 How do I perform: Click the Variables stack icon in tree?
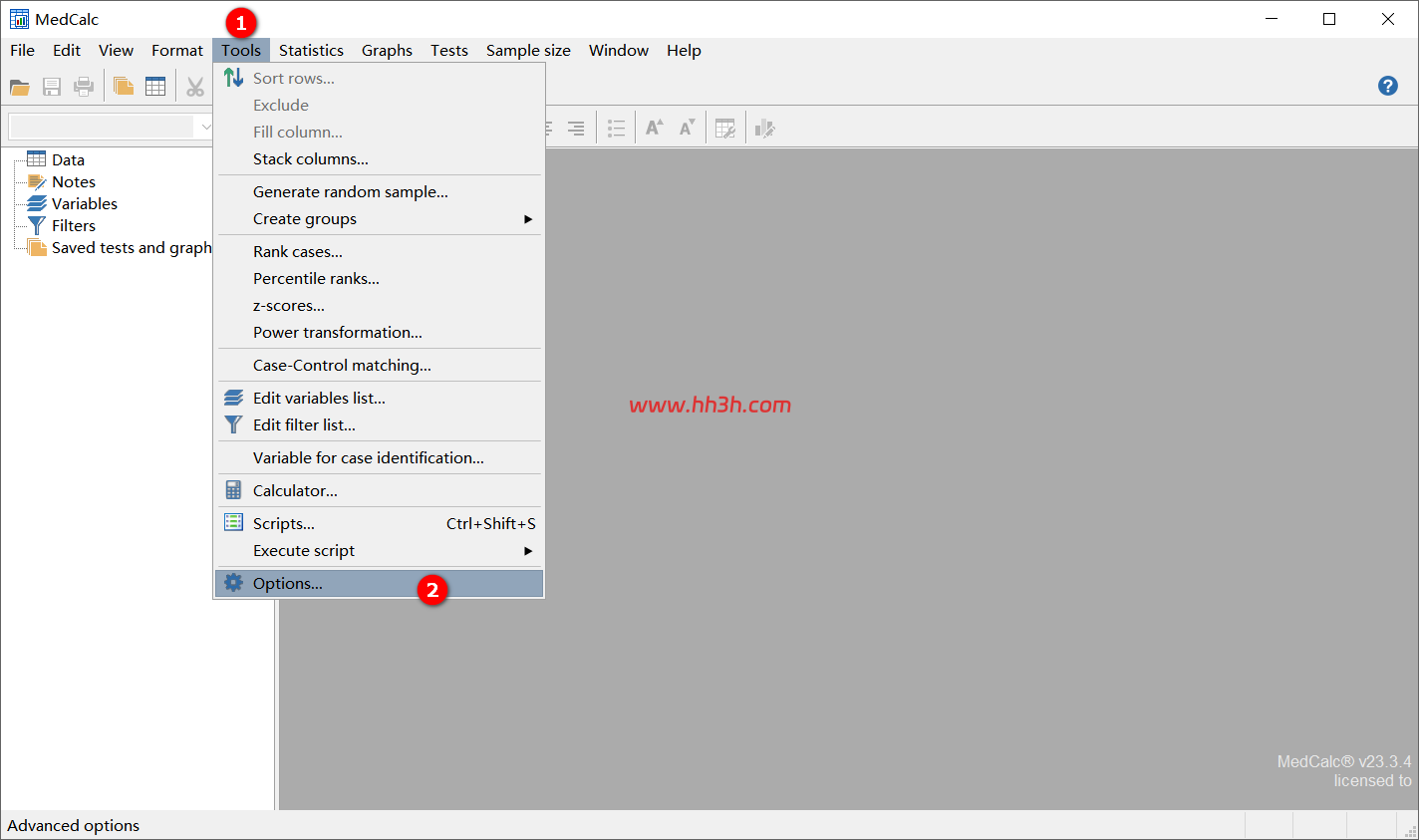37,203
